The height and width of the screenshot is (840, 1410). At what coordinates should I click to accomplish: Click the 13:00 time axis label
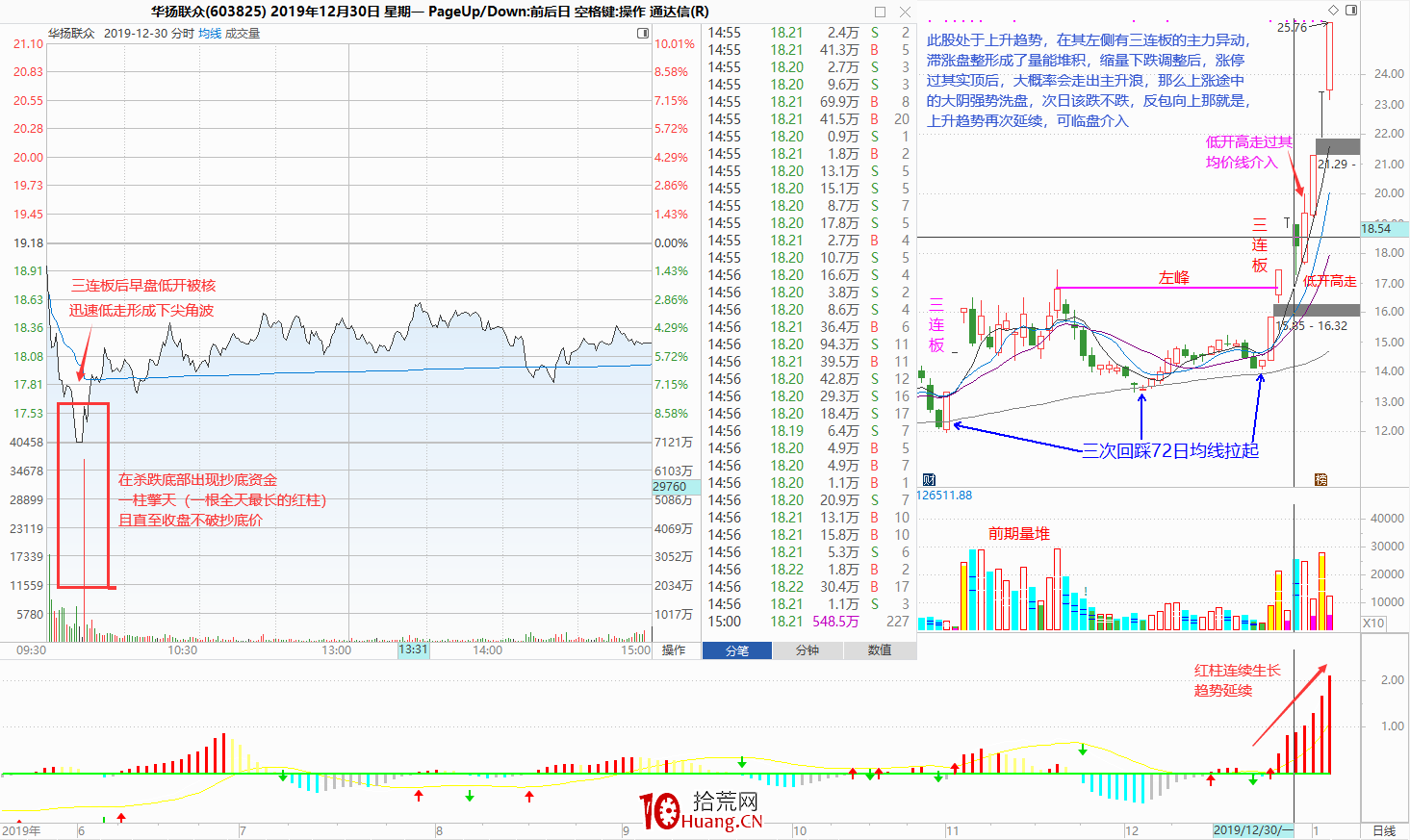click(336, 650)
